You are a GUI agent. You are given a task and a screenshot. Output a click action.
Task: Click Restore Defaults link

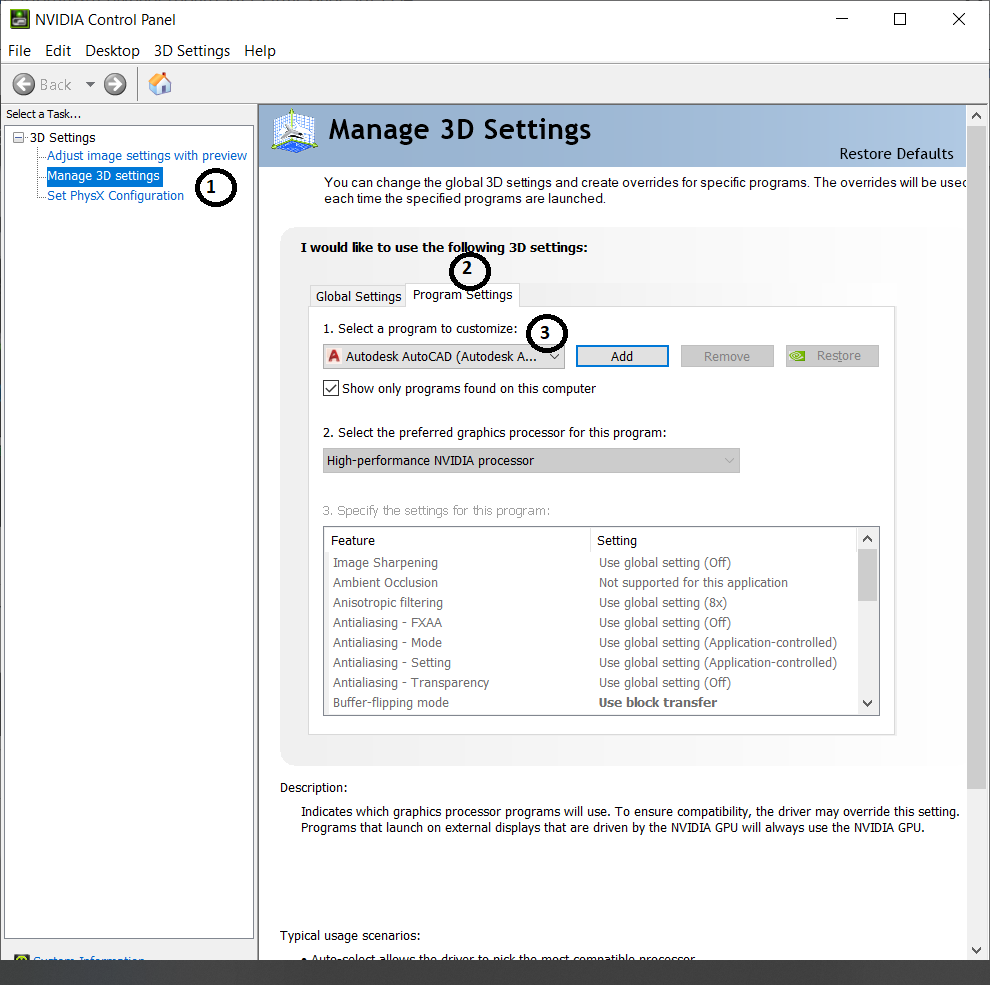[896, 154]
